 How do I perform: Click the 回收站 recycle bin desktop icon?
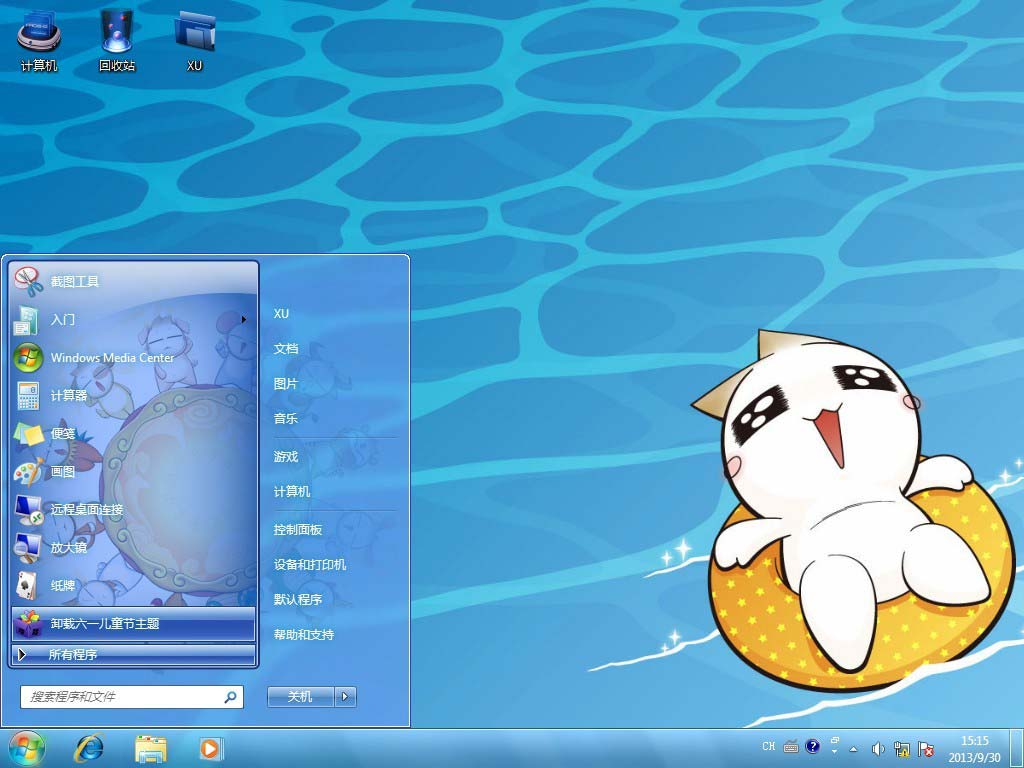point(117,40)
